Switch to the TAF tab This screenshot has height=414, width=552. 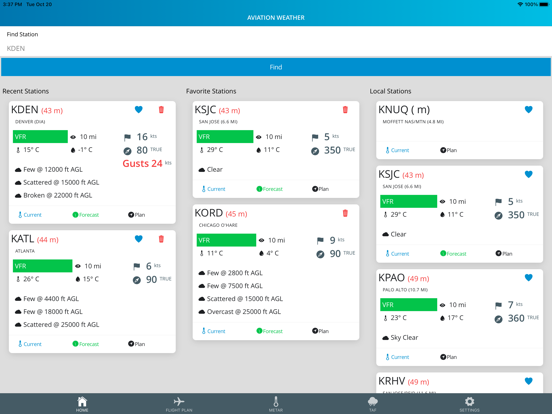click(x=372, y=404)
